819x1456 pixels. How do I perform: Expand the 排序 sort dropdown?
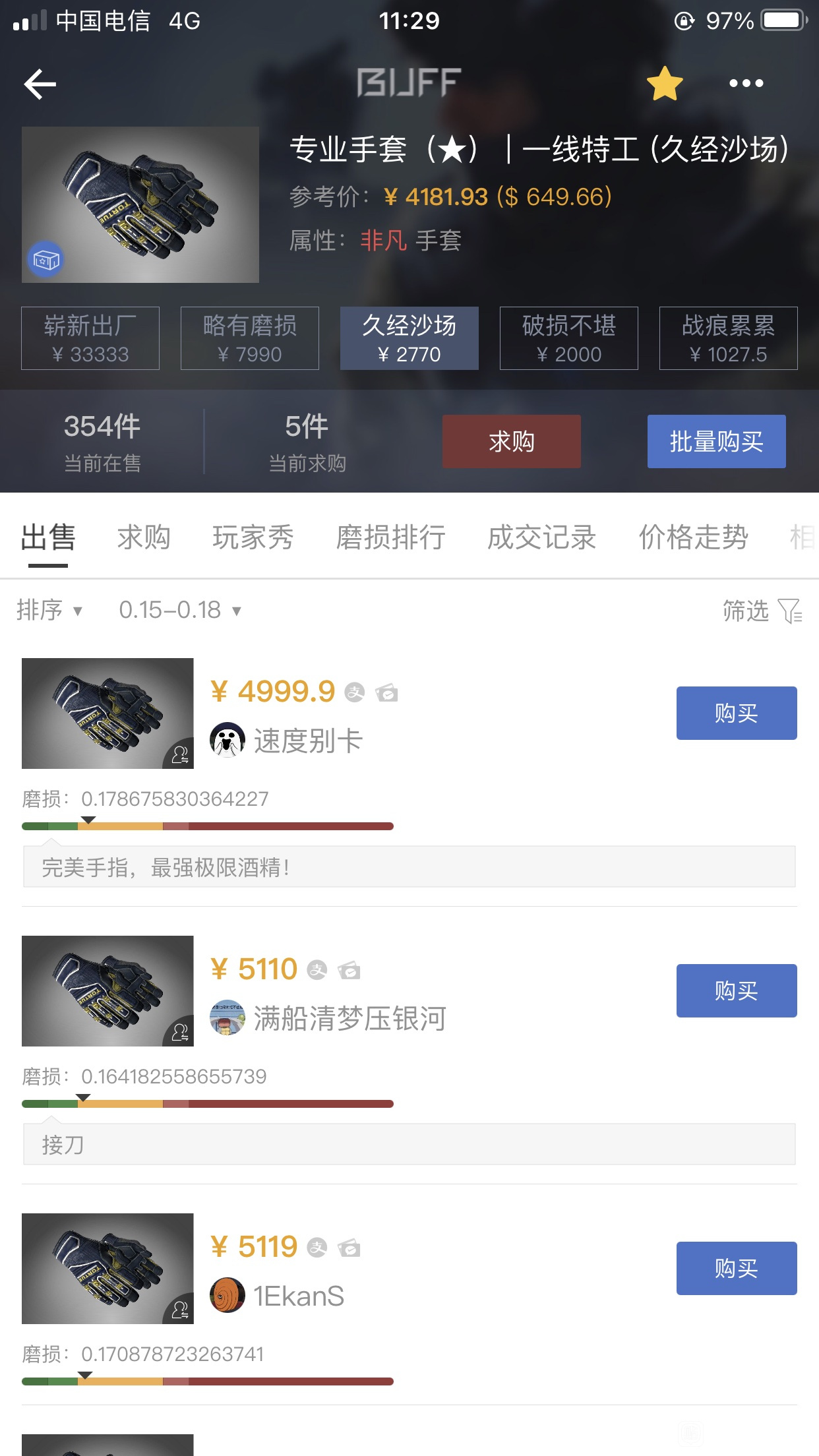click(49, 610)
